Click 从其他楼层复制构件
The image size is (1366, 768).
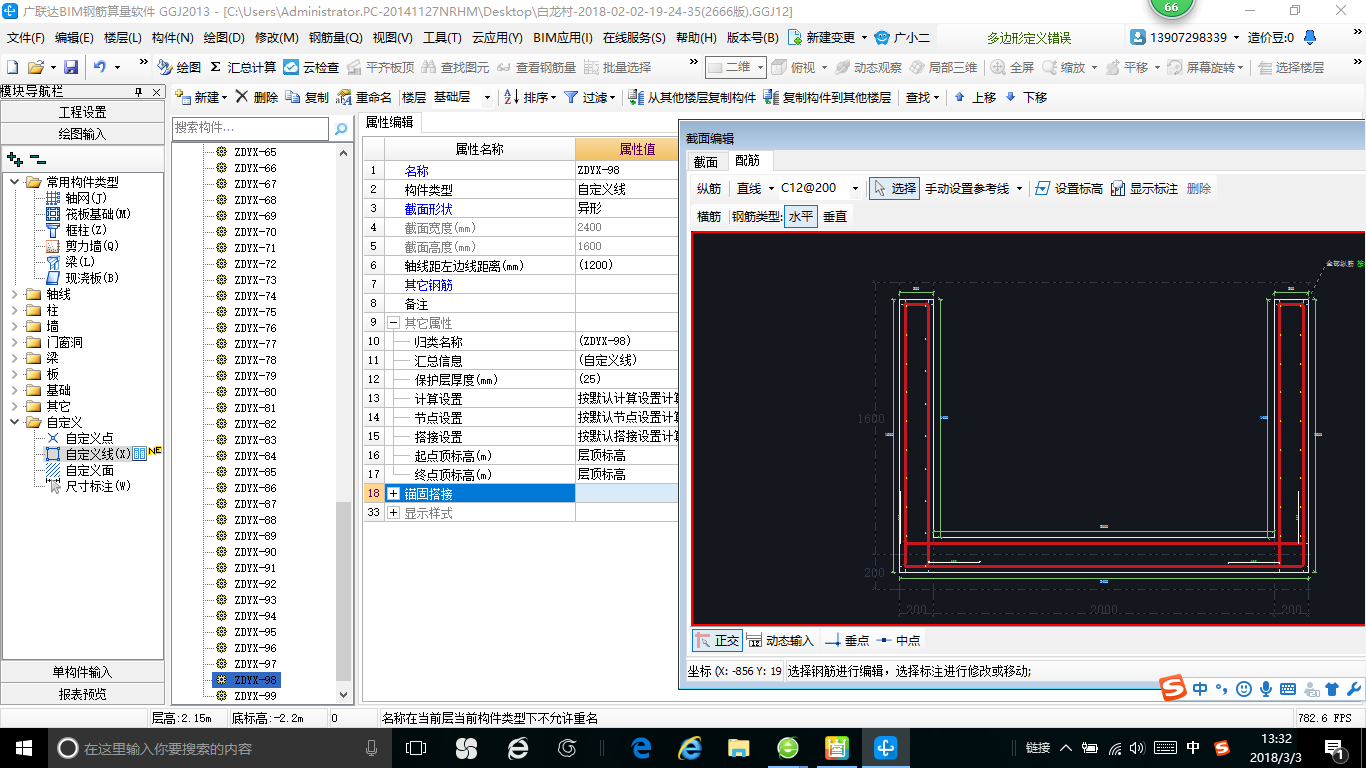tap(692, 97)
